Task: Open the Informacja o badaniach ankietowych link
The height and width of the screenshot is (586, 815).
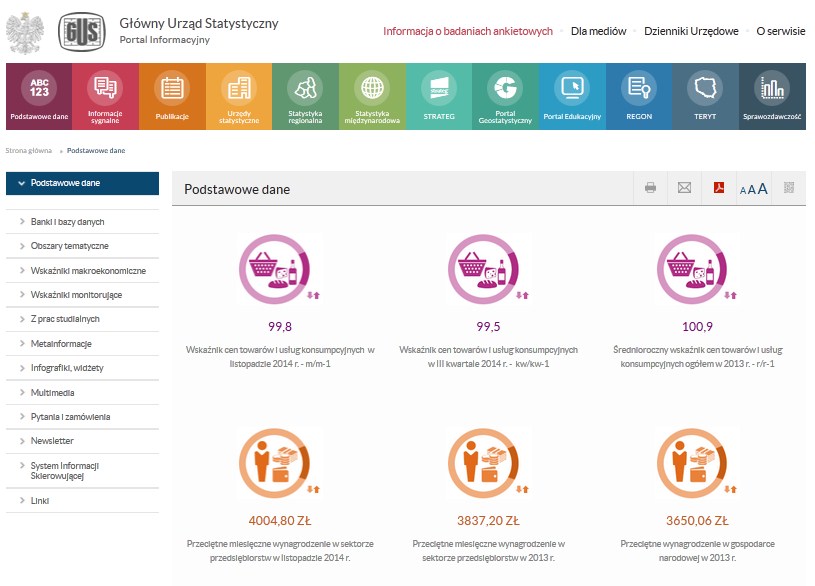Action: (x=467, y=31)
